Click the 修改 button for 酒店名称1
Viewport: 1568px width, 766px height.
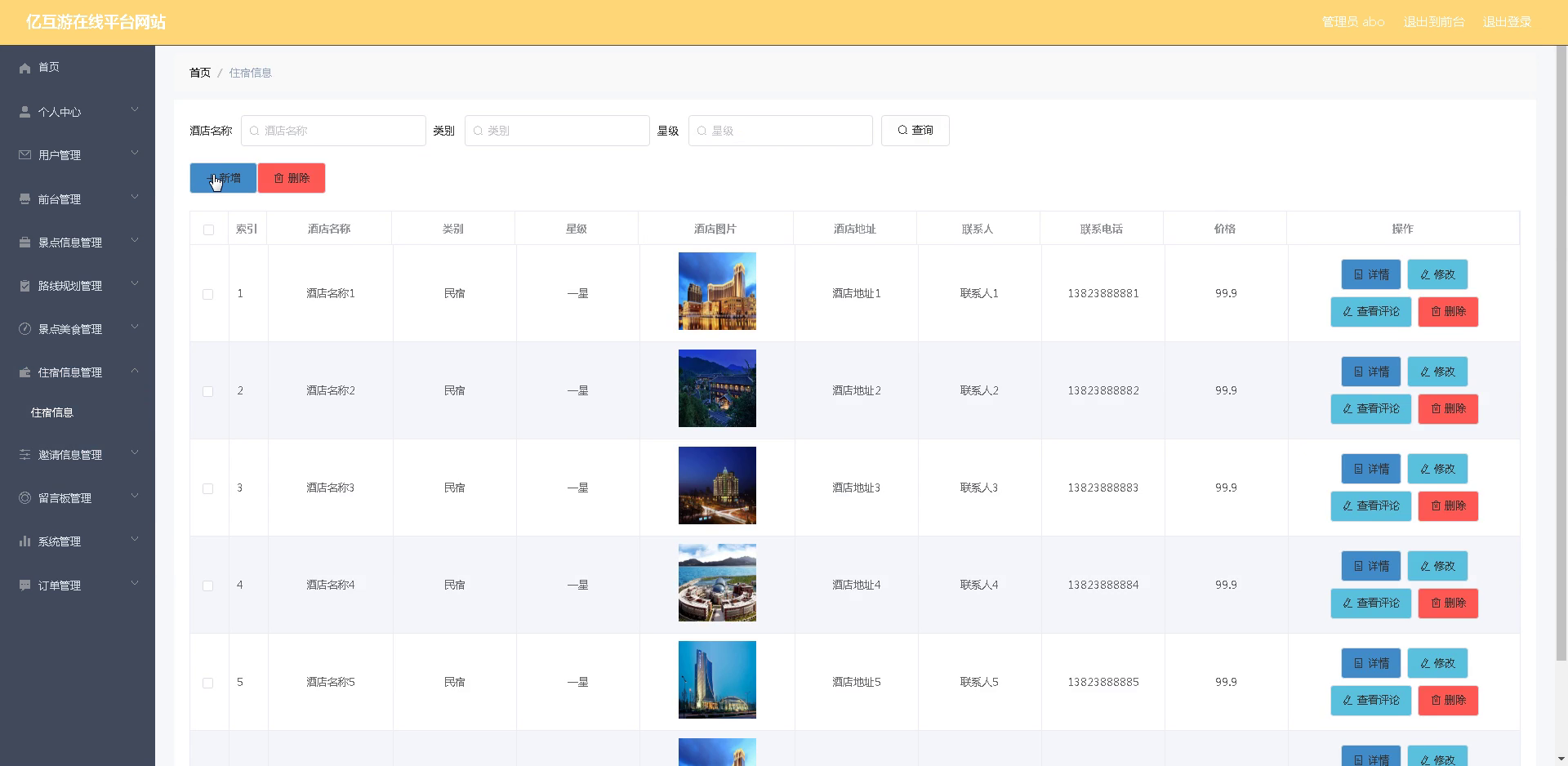tap(1437, 274)
